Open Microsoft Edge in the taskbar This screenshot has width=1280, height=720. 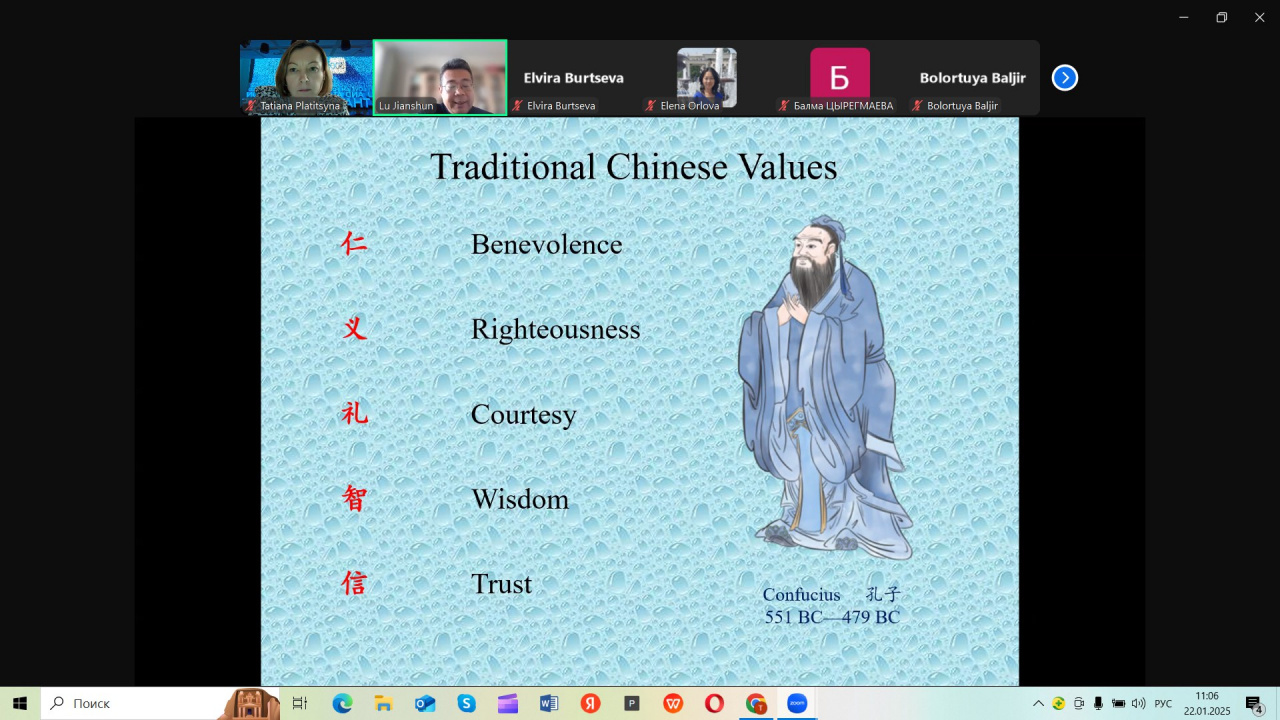(x=342, y=703)
